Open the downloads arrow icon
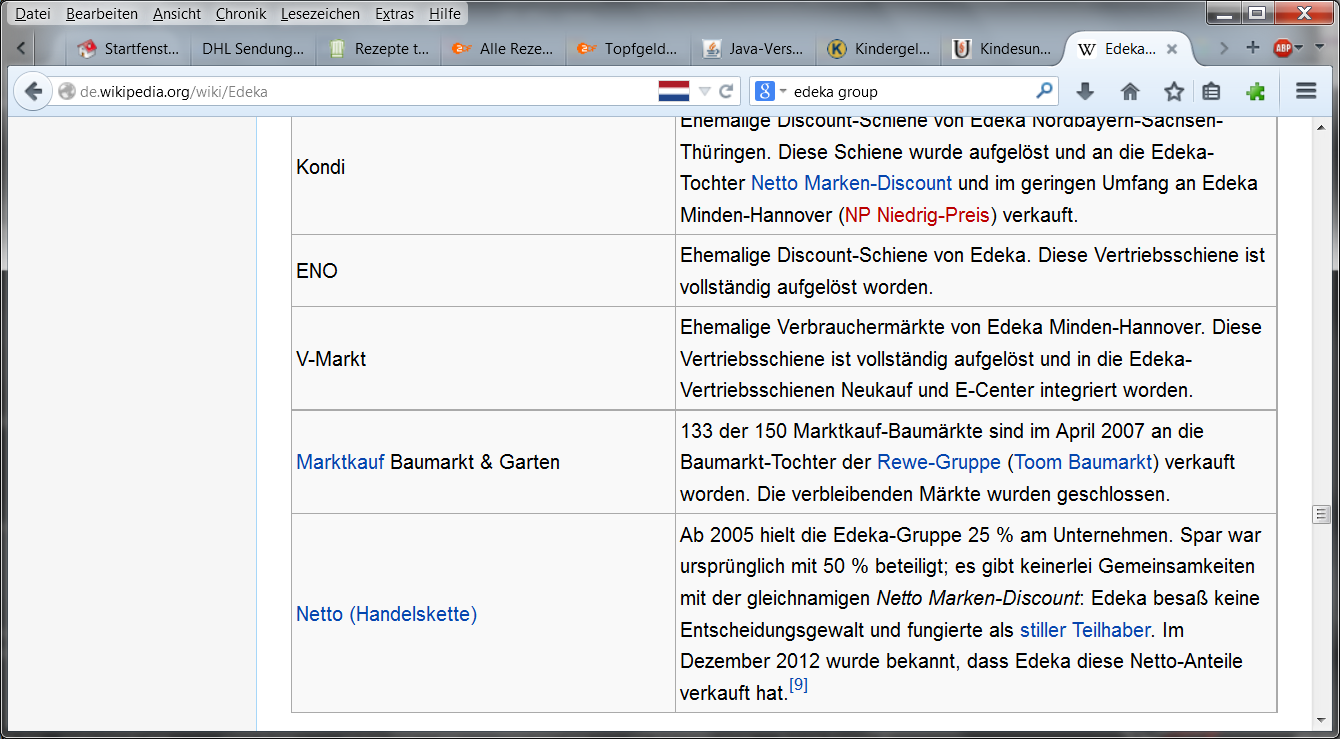The width and height of the screenshot is (1340, 739). tap(1085, 91)
